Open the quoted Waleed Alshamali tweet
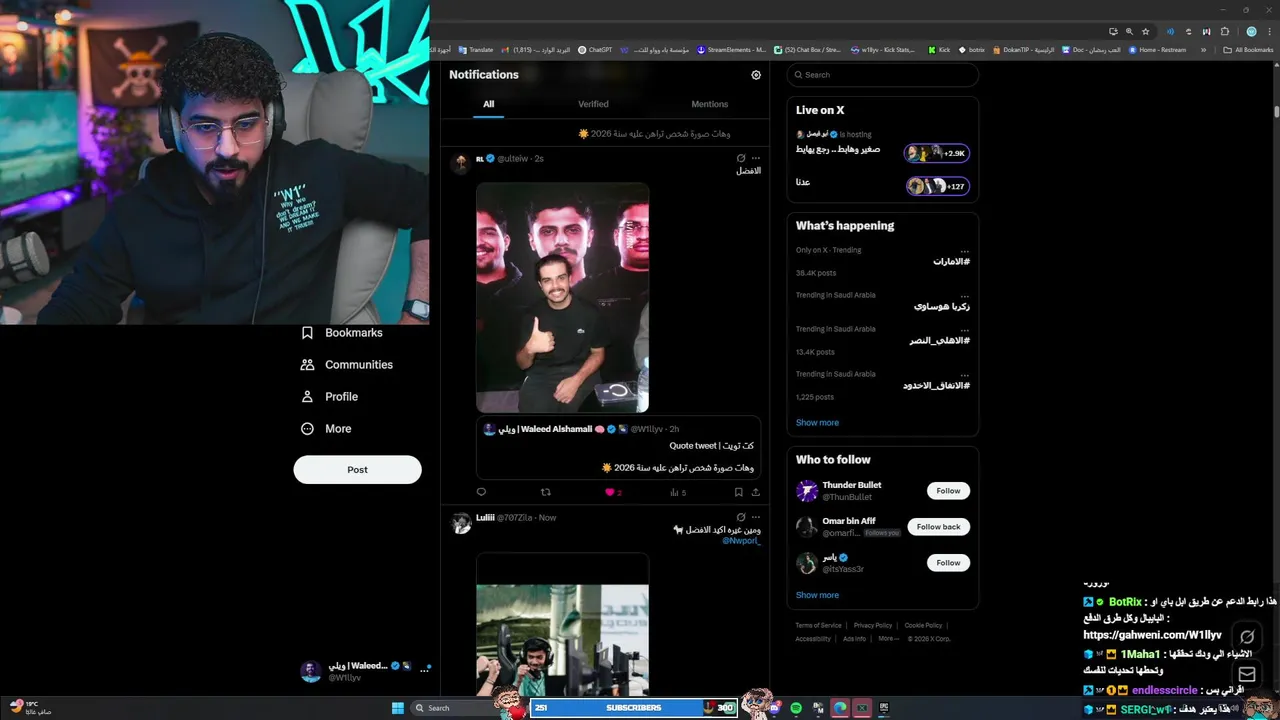The image size is (1280, 720). coord(618,448)
